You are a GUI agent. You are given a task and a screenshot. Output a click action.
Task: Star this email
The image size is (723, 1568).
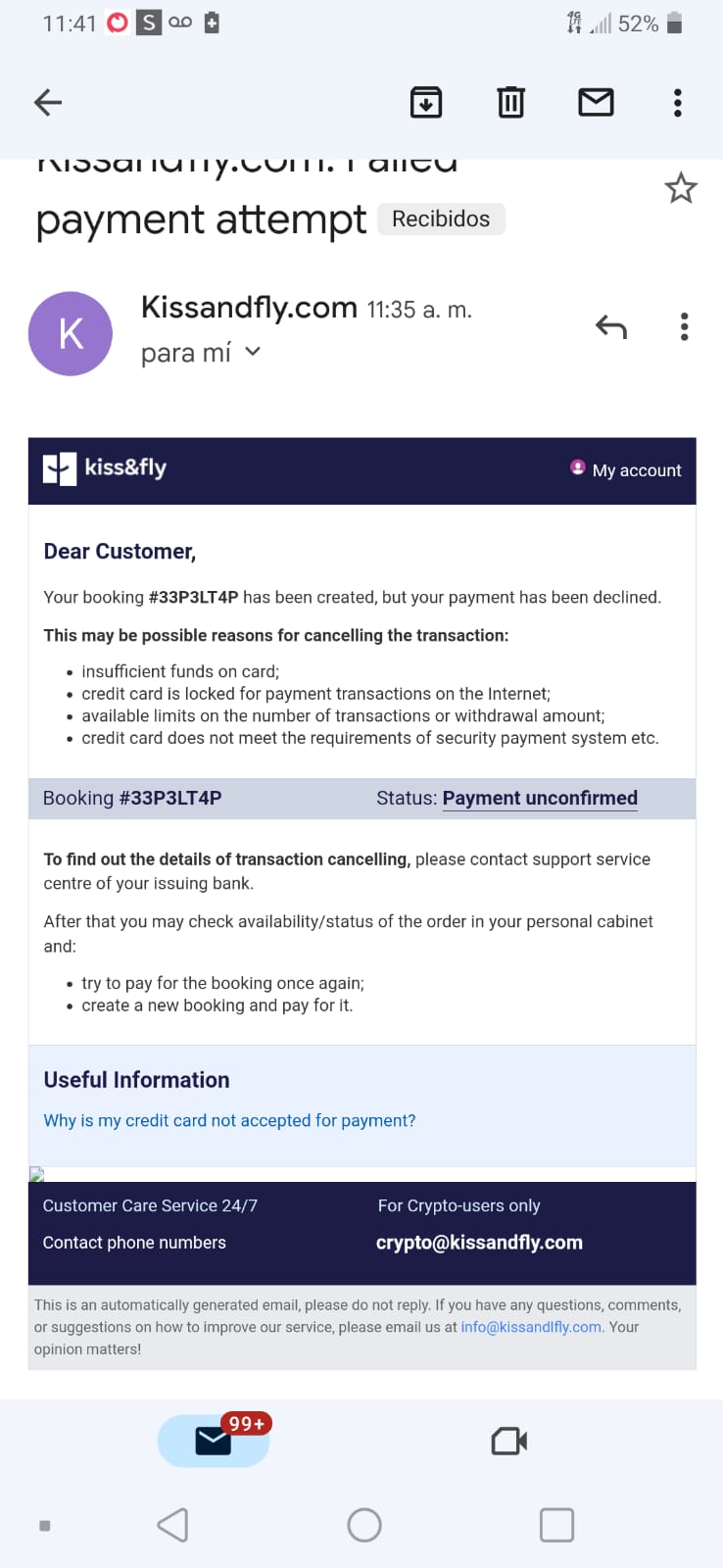681,188
